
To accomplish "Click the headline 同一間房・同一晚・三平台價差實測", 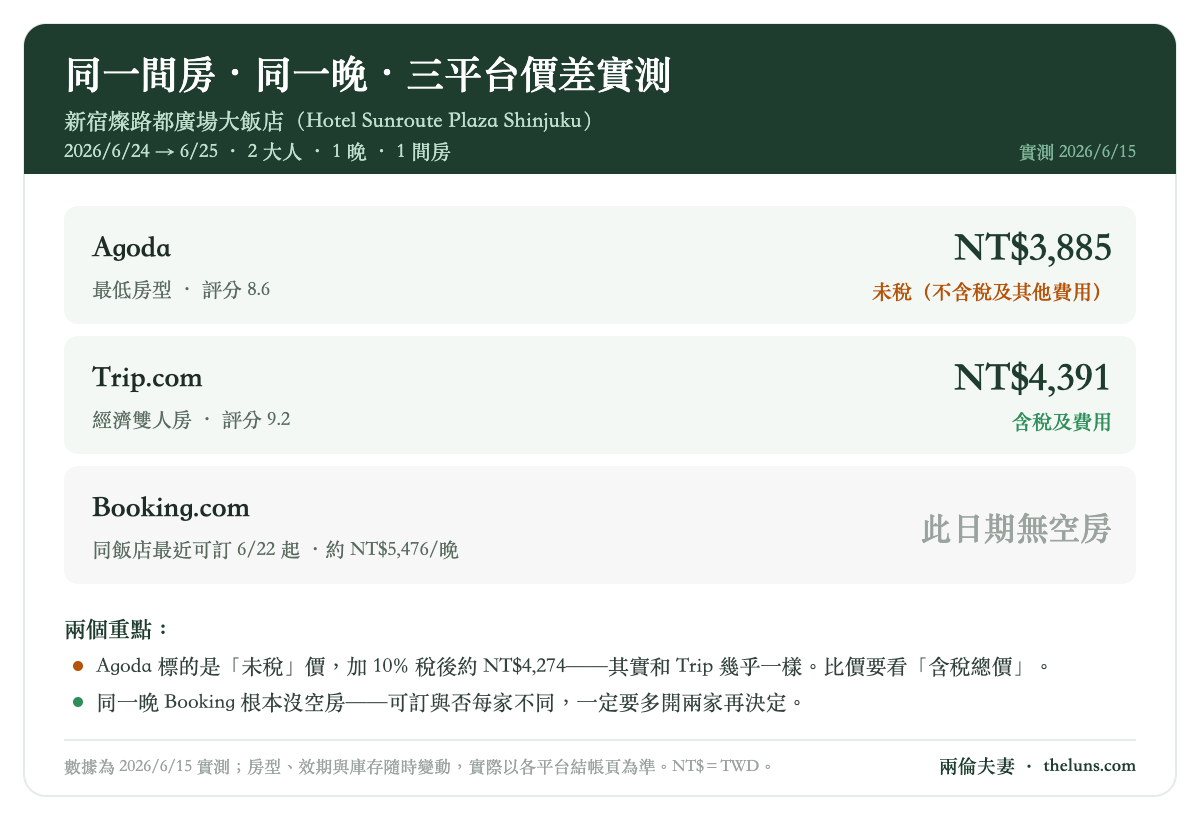I will click(x=367, y=76).
